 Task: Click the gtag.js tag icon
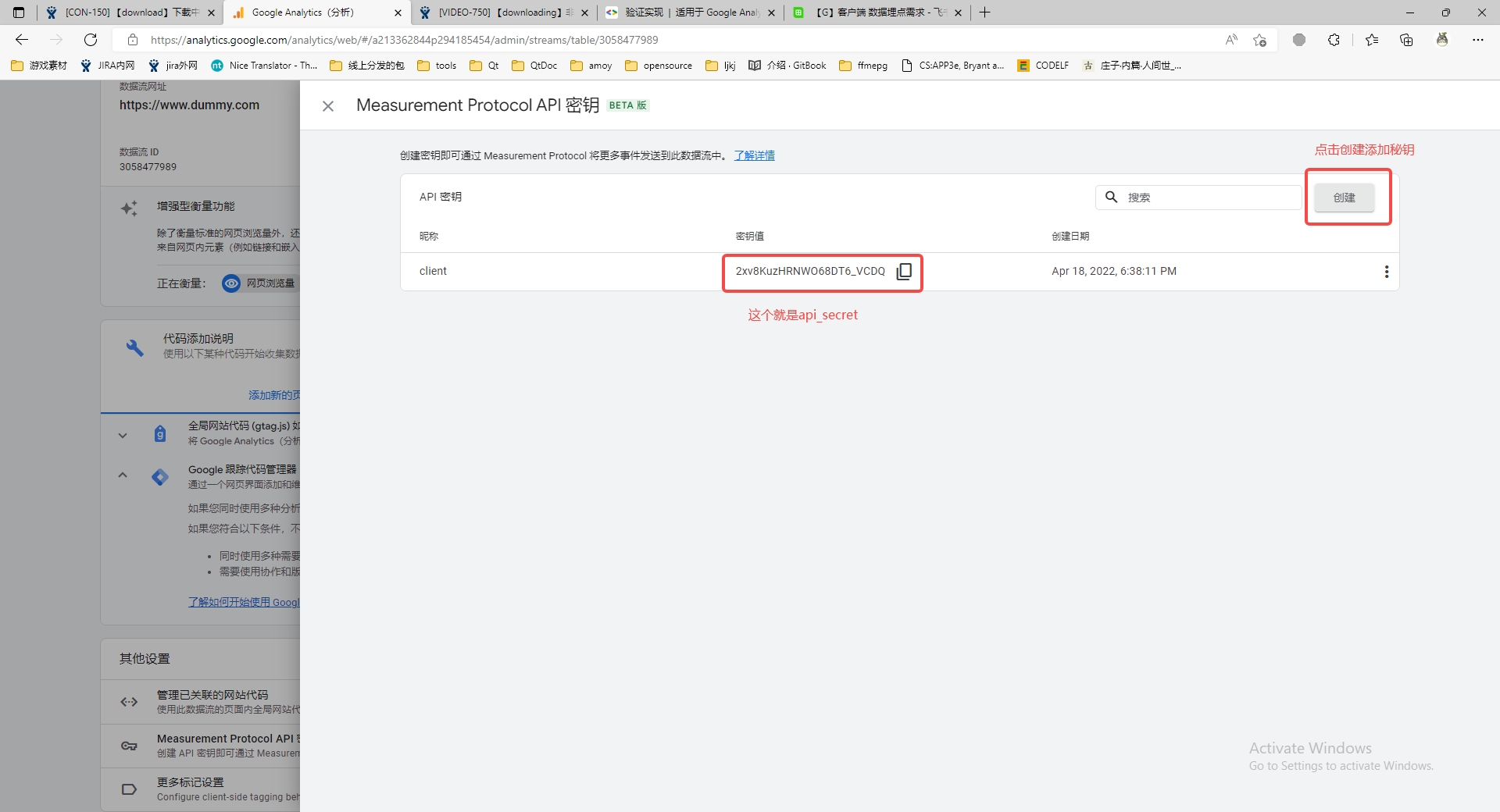pyautogui.click(x=160, y=433)
